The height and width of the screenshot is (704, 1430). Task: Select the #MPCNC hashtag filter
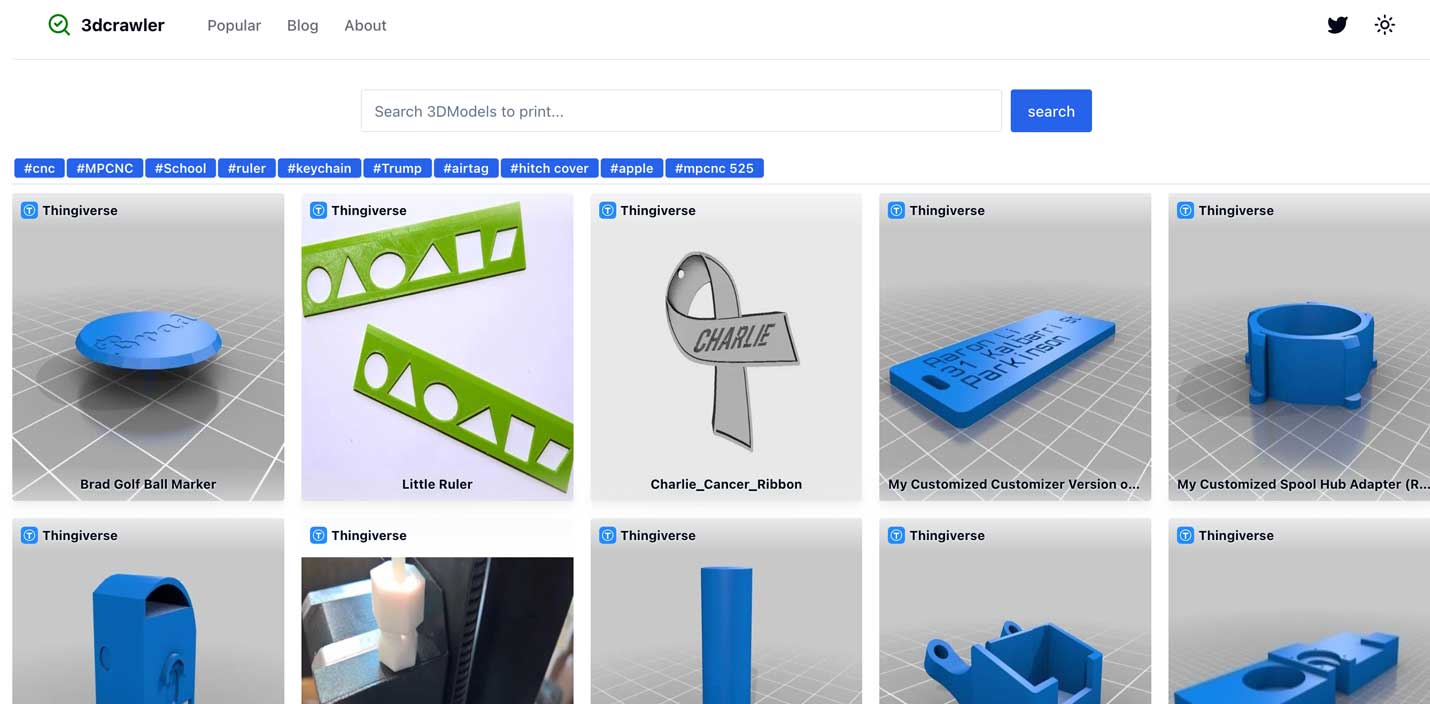coord(104,167)
